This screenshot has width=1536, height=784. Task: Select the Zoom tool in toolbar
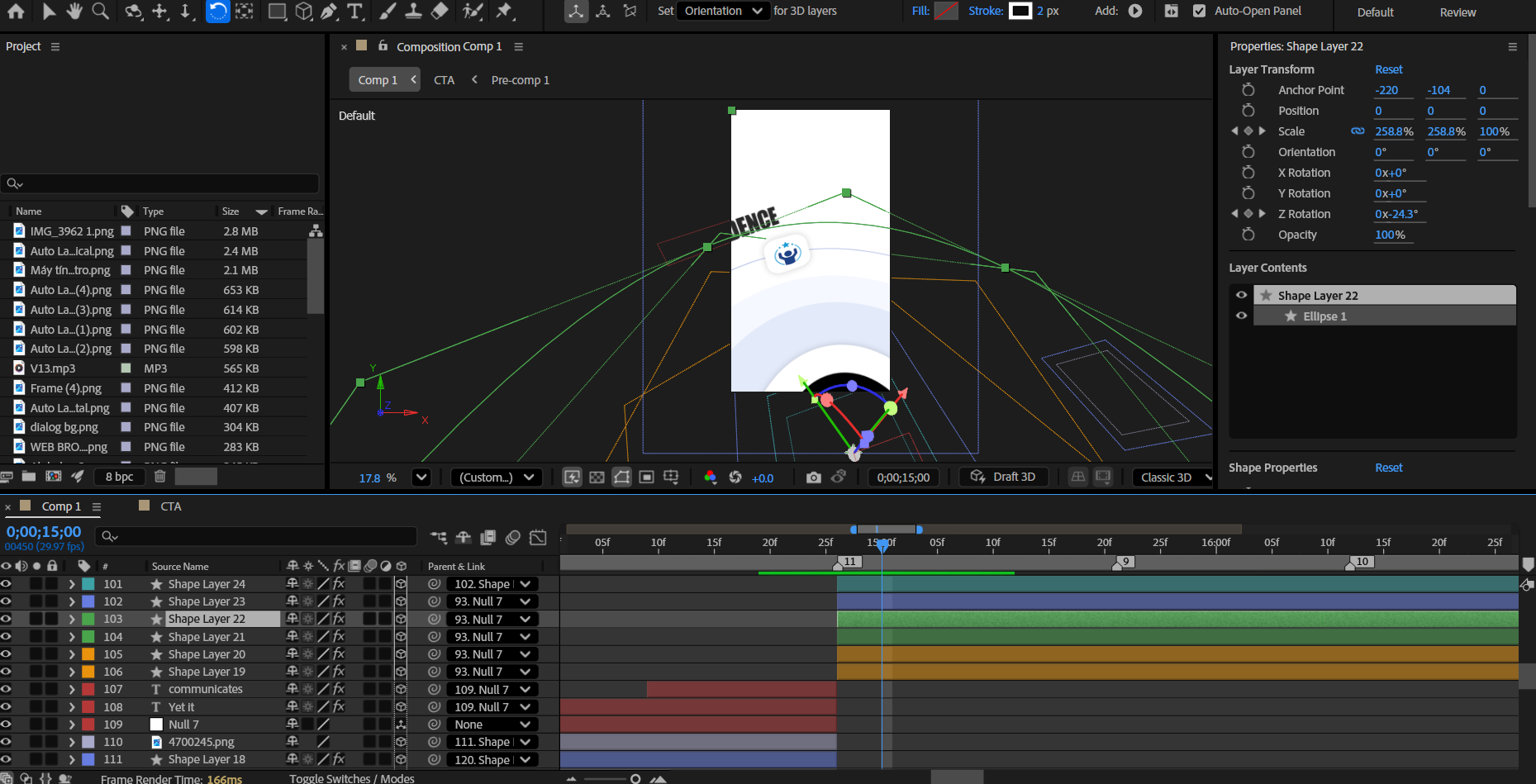coord(100,11)
